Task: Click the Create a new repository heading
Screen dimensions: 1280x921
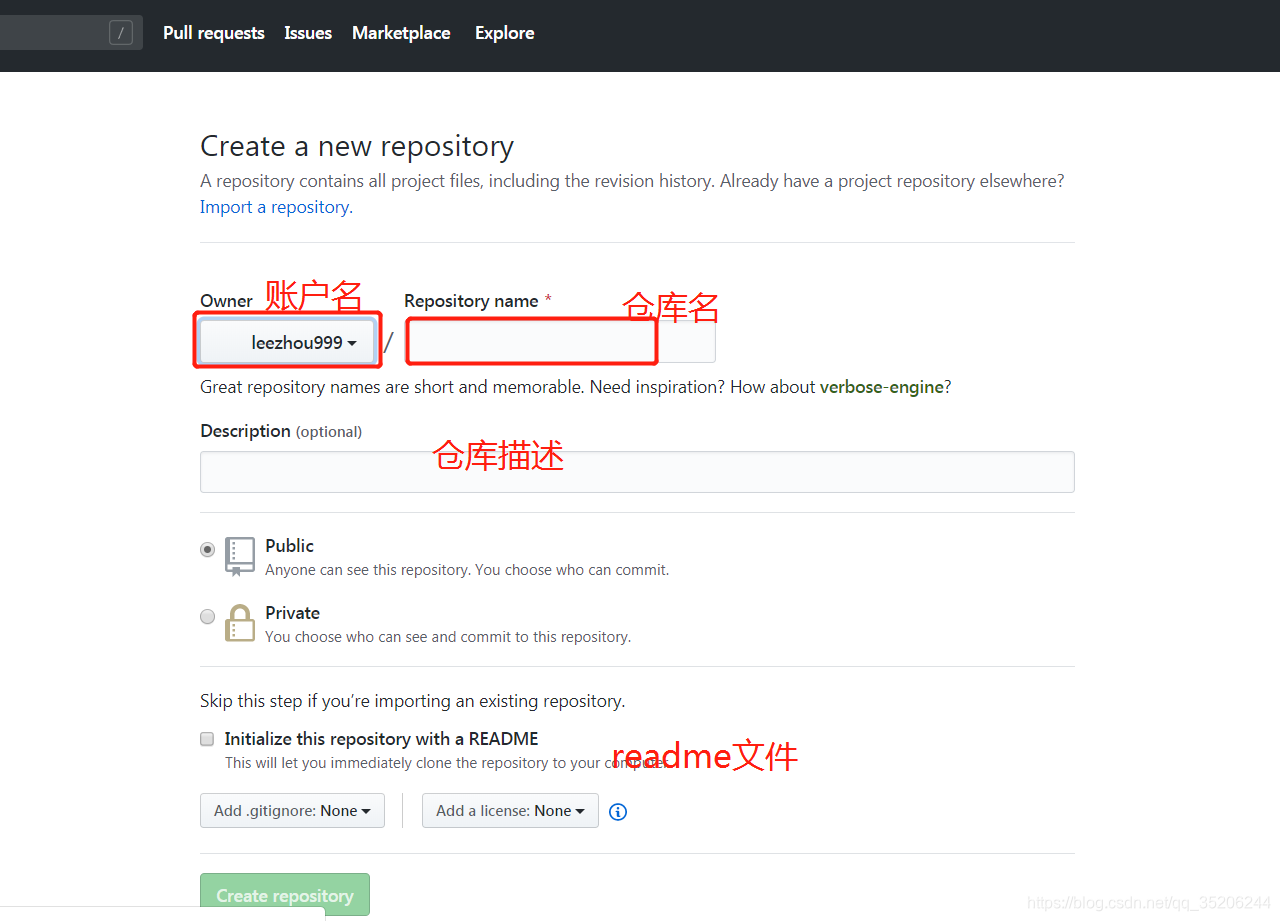Action: click(357, 146)
